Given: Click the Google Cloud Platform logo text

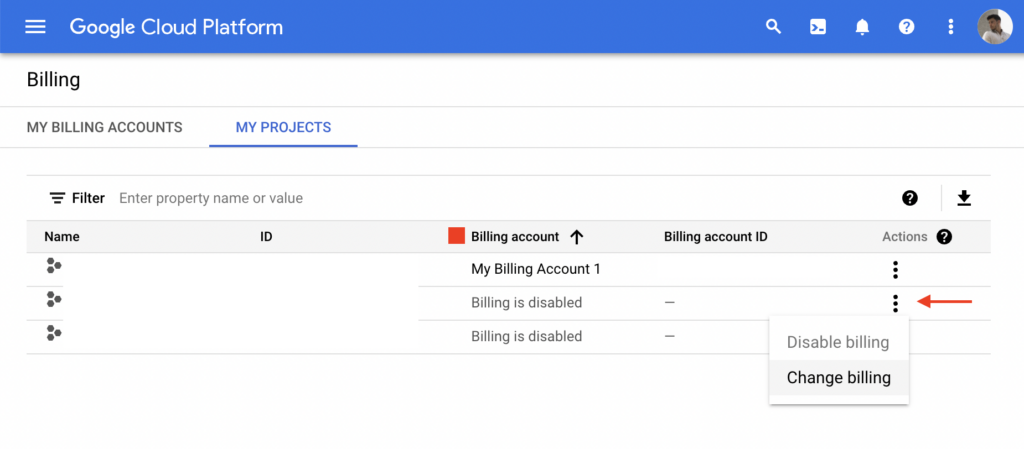Looking at the screenshot, I should [x=176, y=27].
